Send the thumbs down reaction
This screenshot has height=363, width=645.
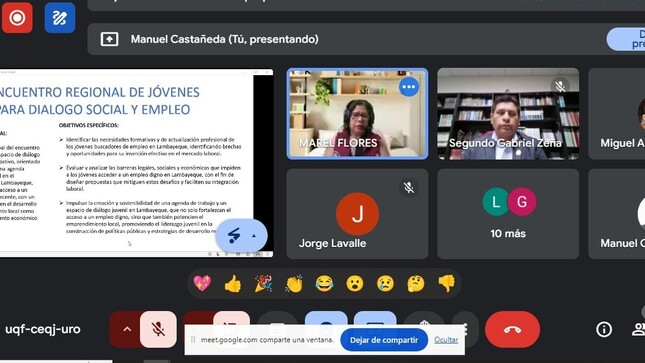(446, 284)
